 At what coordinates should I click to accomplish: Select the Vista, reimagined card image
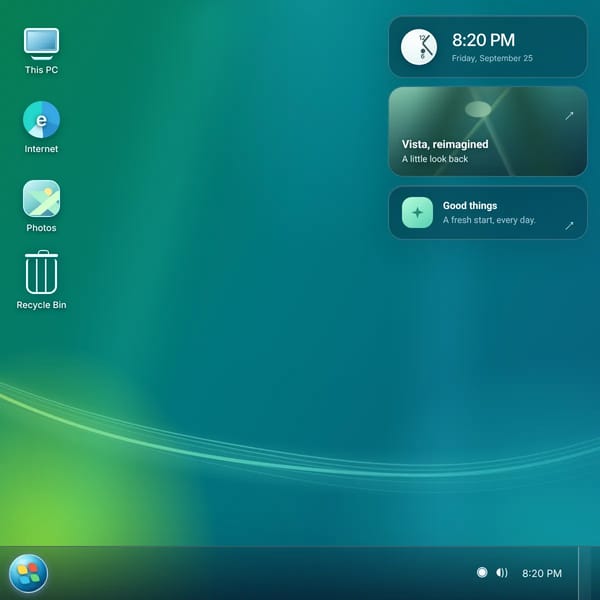pyautogui.click(x=488, y=131)
